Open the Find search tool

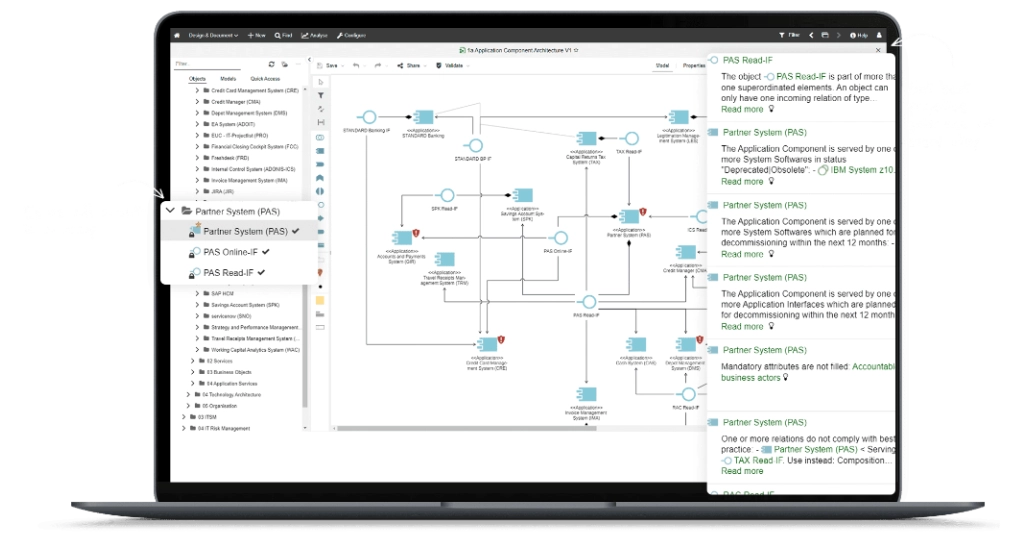[x=283, y=35]
